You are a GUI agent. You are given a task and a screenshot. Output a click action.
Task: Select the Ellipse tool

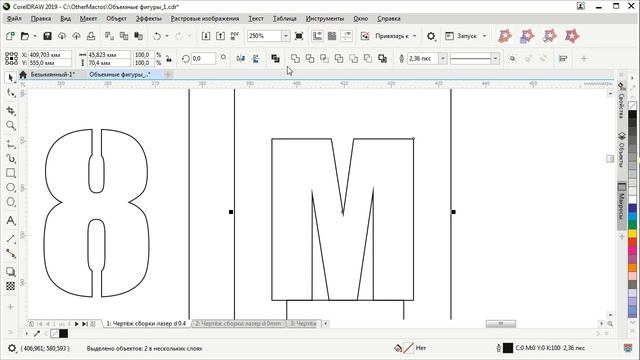pos(11,187)
